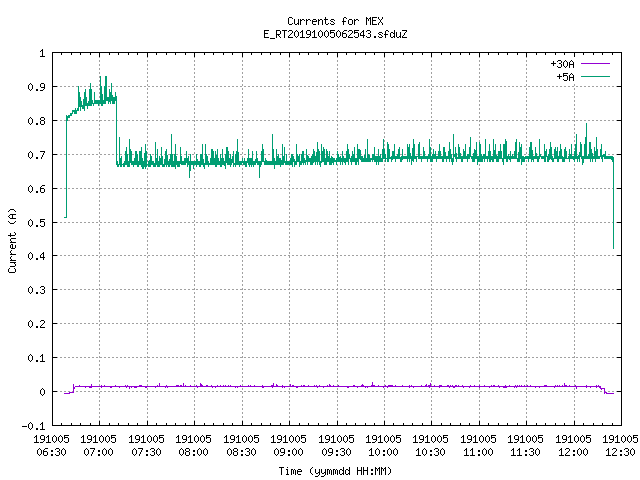640x480 pixels.
Task: Click y-axis tick value 0.9
Action: 36,87
